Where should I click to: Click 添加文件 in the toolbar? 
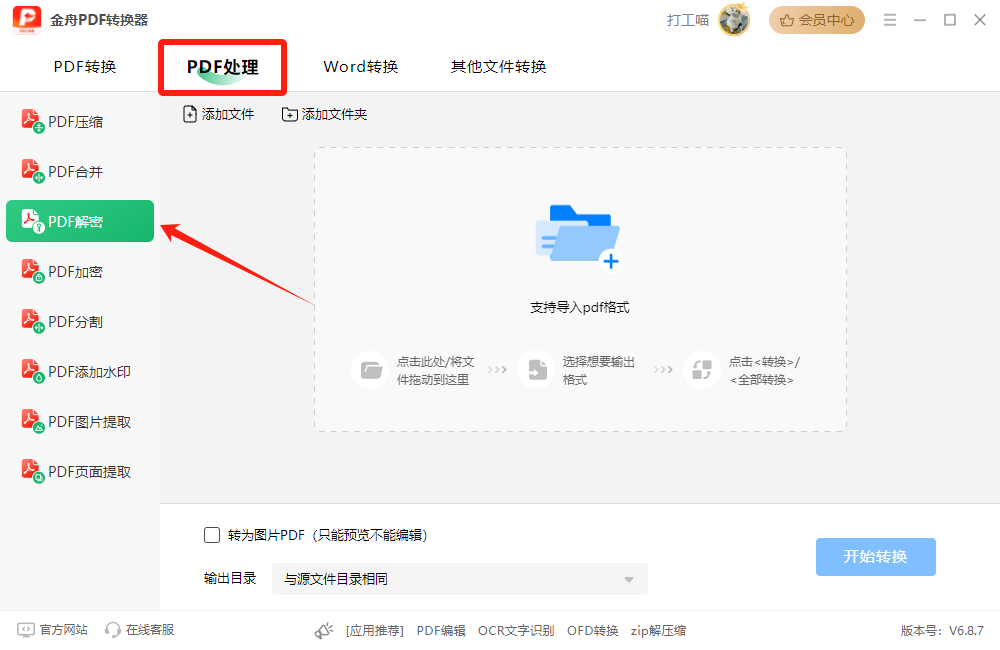218,115
